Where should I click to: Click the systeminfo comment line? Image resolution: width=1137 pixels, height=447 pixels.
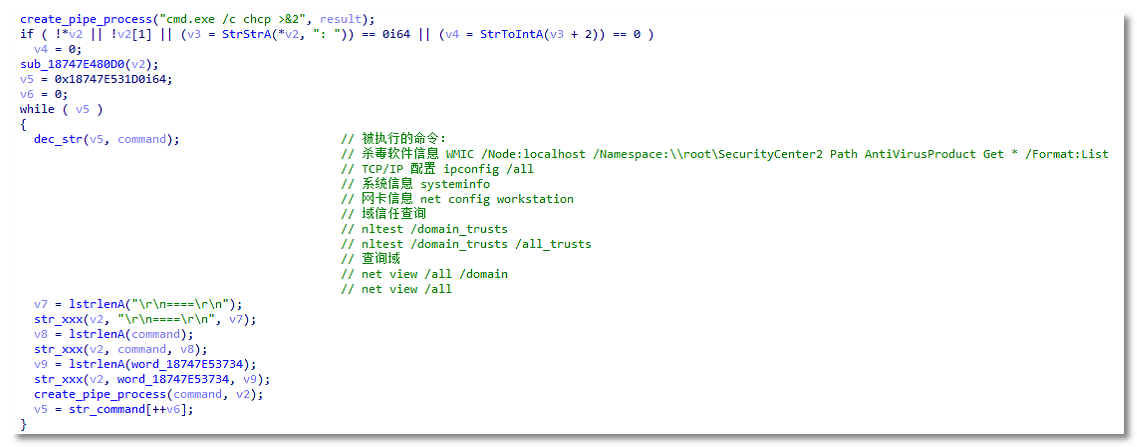coord(415,184)
